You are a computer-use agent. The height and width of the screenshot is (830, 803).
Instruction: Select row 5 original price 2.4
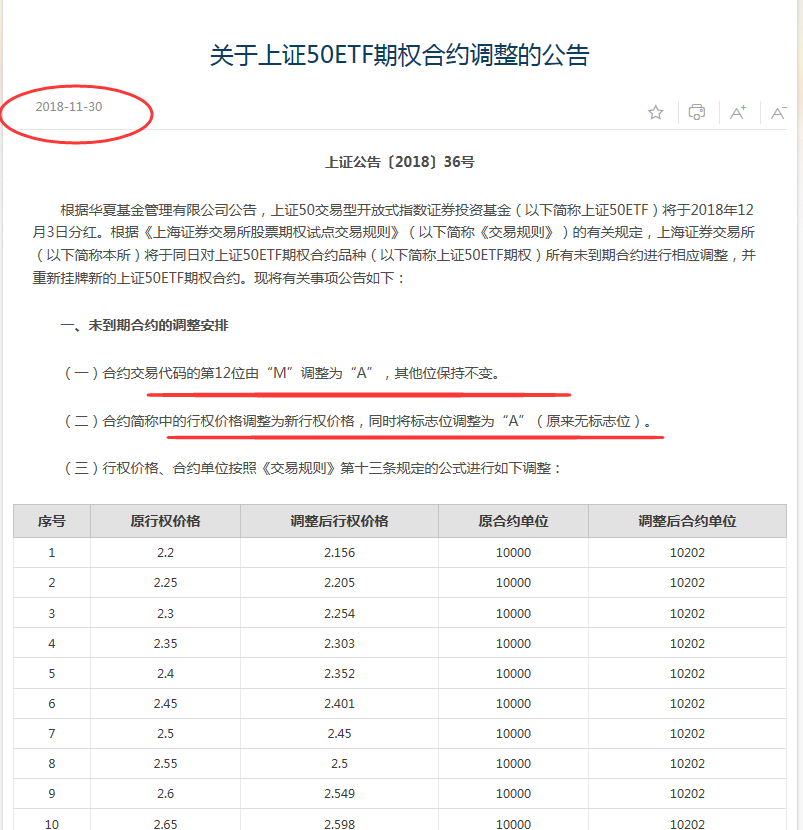coord(164,673)
